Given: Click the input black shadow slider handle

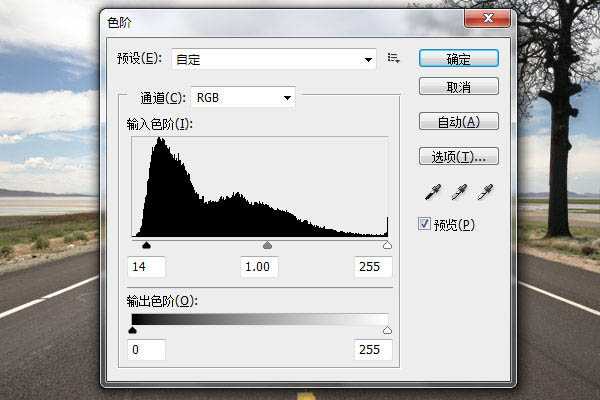Looking at the screenshot, I should click(146, 245).
